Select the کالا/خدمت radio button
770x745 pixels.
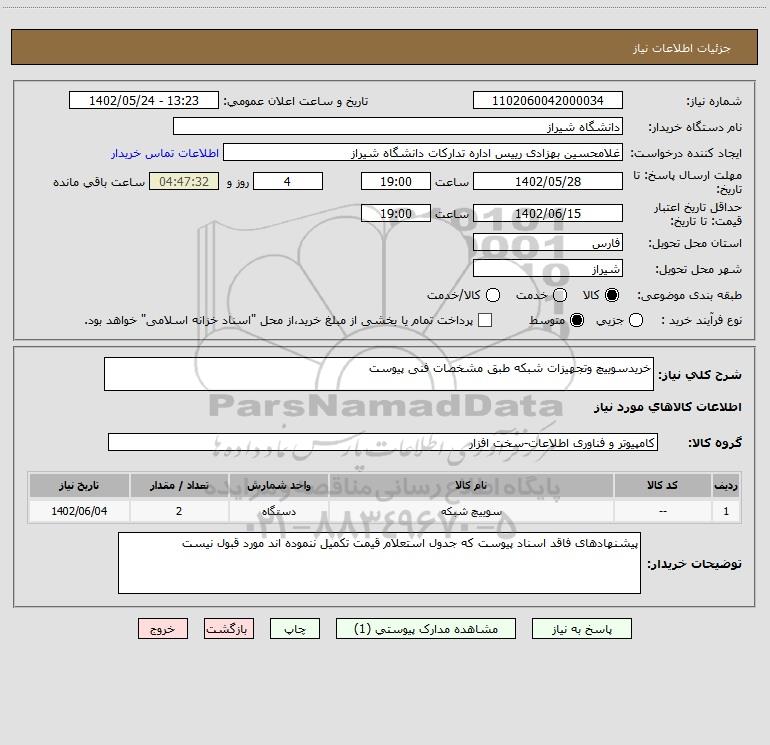pos(493,295)
